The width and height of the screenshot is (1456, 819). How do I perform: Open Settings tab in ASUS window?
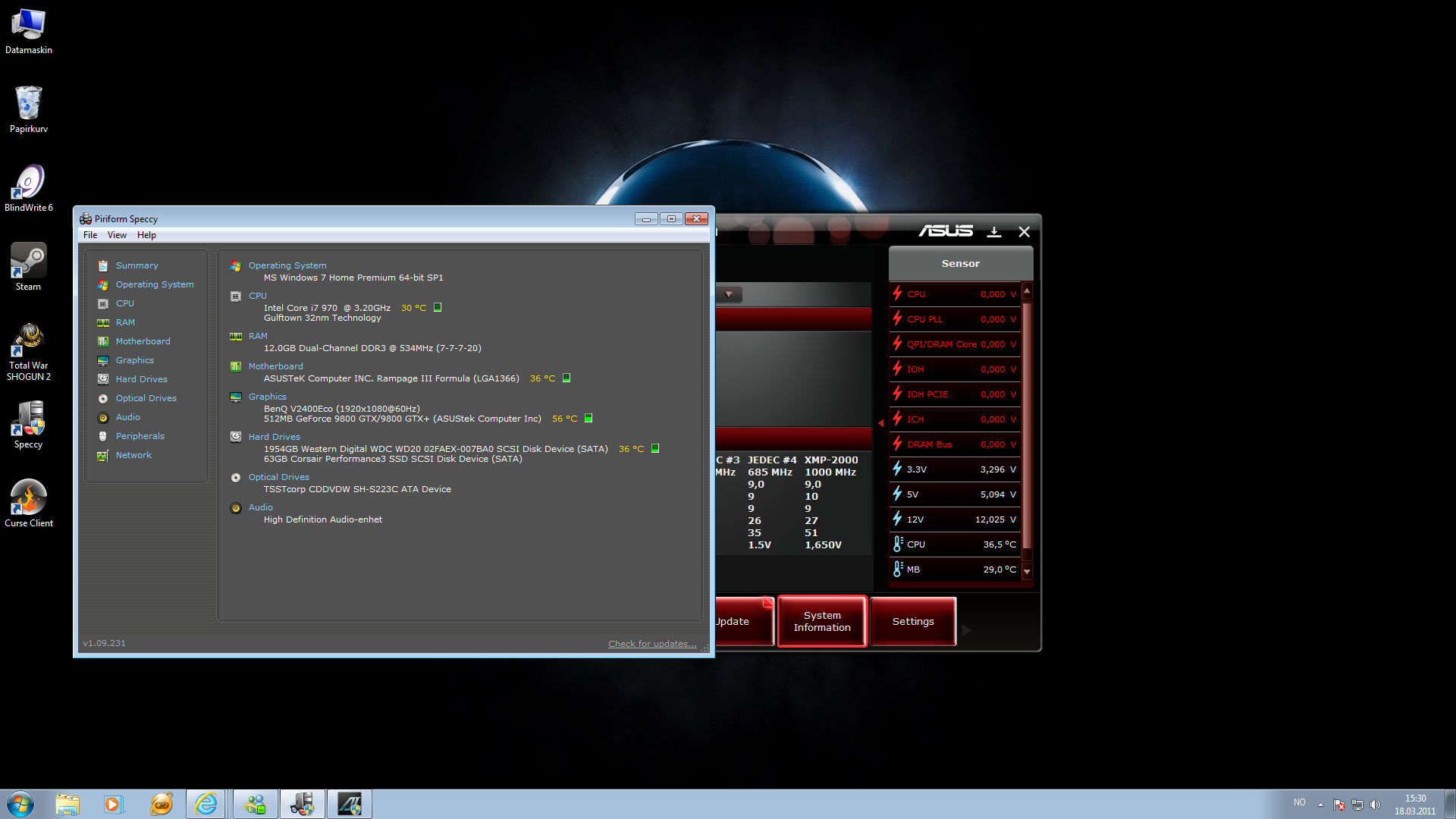[913, 621]
